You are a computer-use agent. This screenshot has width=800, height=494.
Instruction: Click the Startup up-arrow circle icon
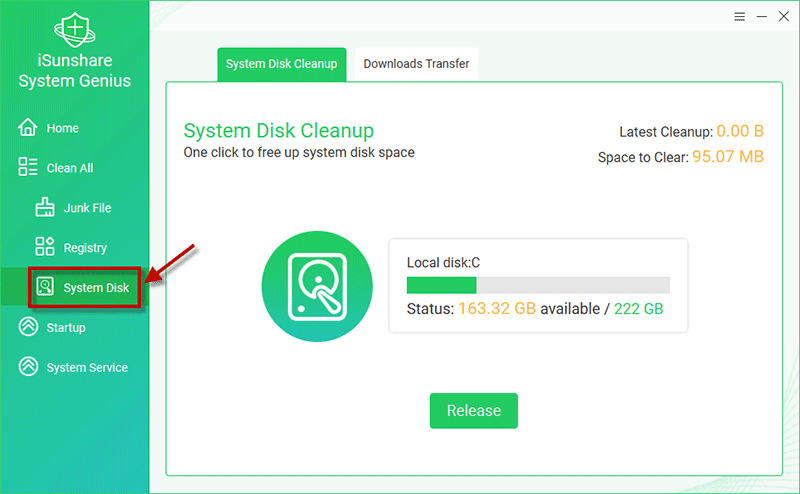[x=28, y=326]
